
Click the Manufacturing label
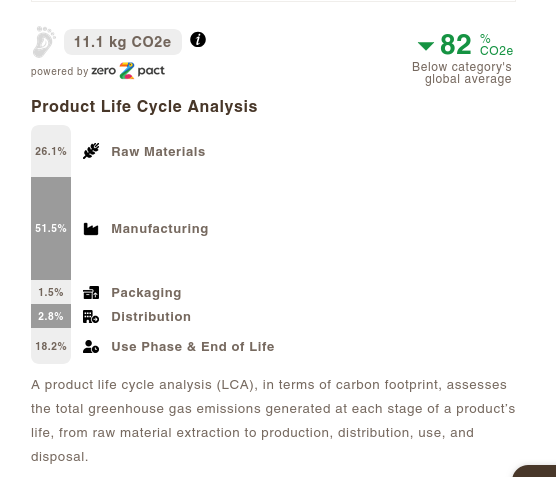[x=160, y=229]
